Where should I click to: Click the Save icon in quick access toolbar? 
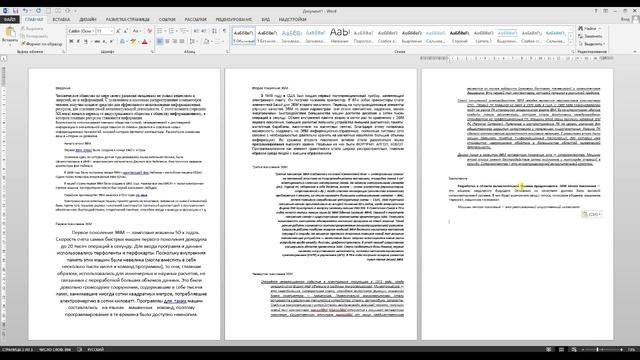pyautogui.click(x=16, y=11)
